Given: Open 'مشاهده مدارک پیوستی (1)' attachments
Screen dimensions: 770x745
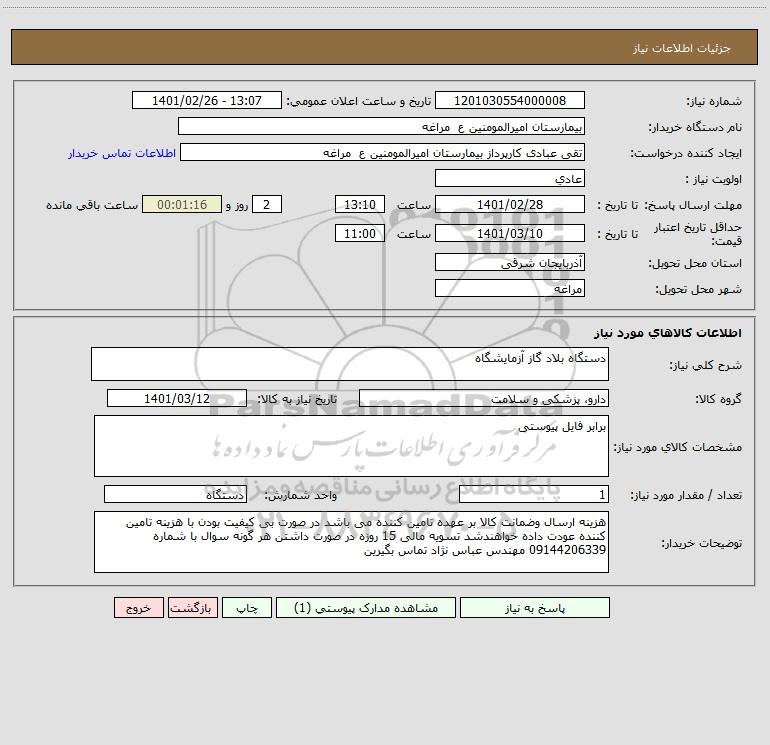Looking at the screenshot, I should click(366, 608).
